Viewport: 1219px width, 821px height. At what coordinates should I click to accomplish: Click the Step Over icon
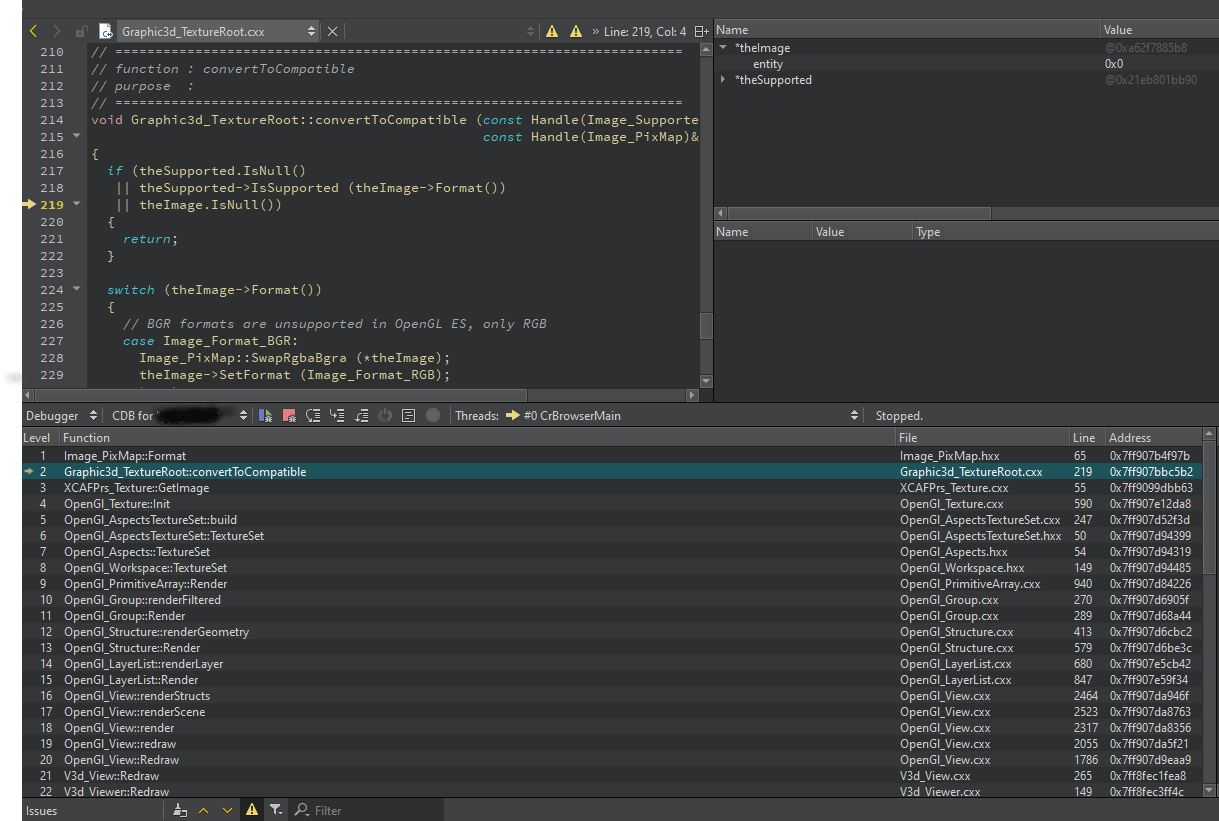[x=313, y=415]
